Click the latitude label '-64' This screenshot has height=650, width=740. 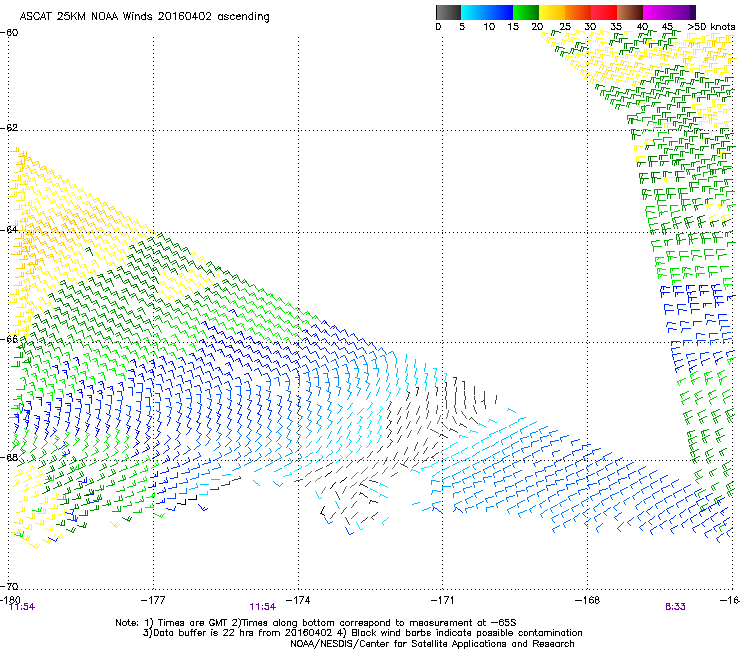9,230
